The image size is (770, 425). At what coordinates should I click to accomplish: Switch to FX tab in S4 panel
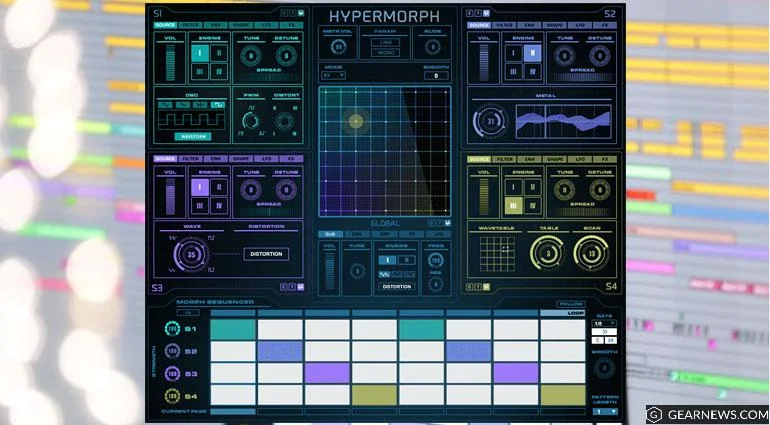point(605,159)
